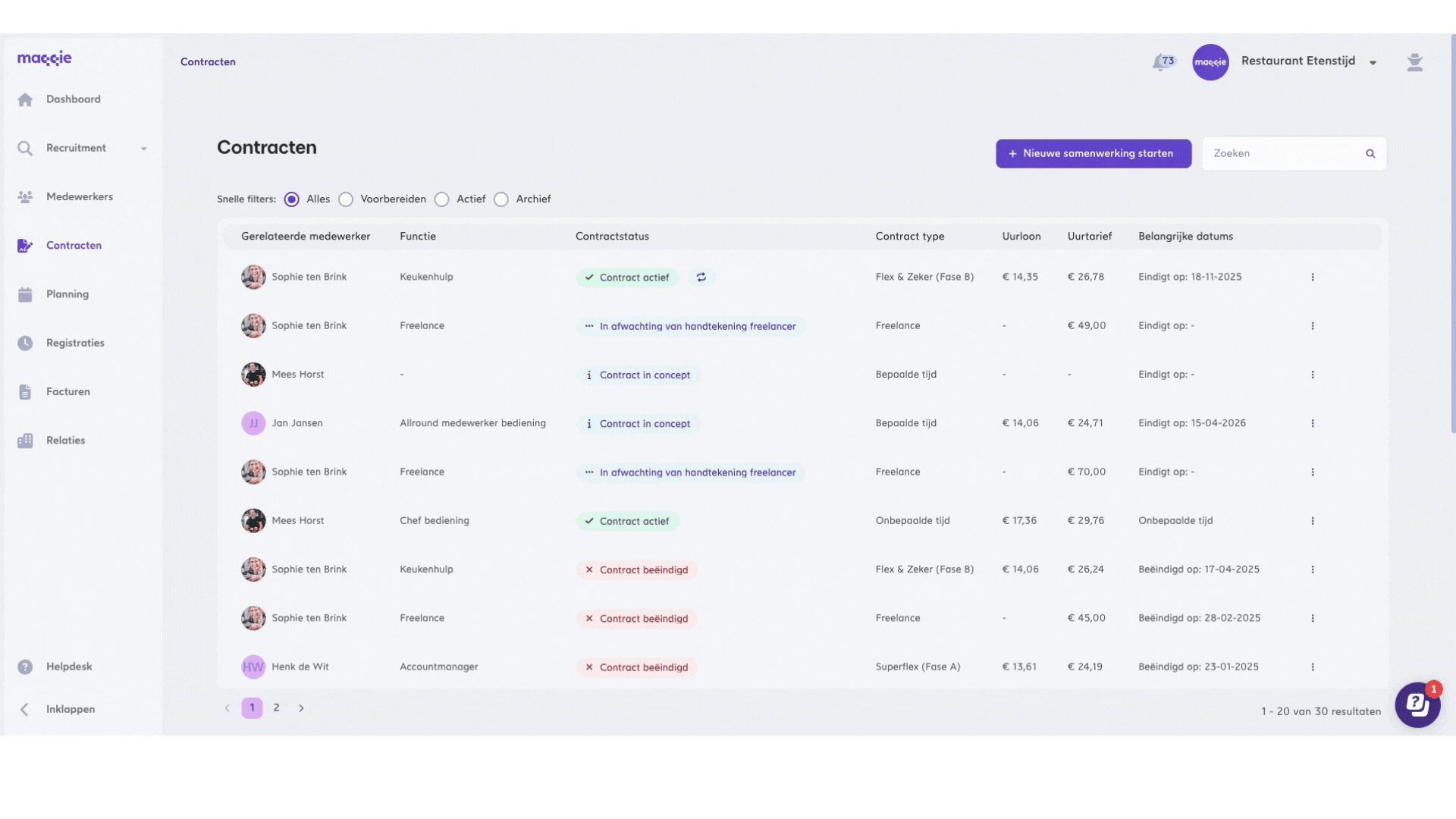1456x819 pixels.
Task: Select the Archief quick filter
Action: coord(501,199)
